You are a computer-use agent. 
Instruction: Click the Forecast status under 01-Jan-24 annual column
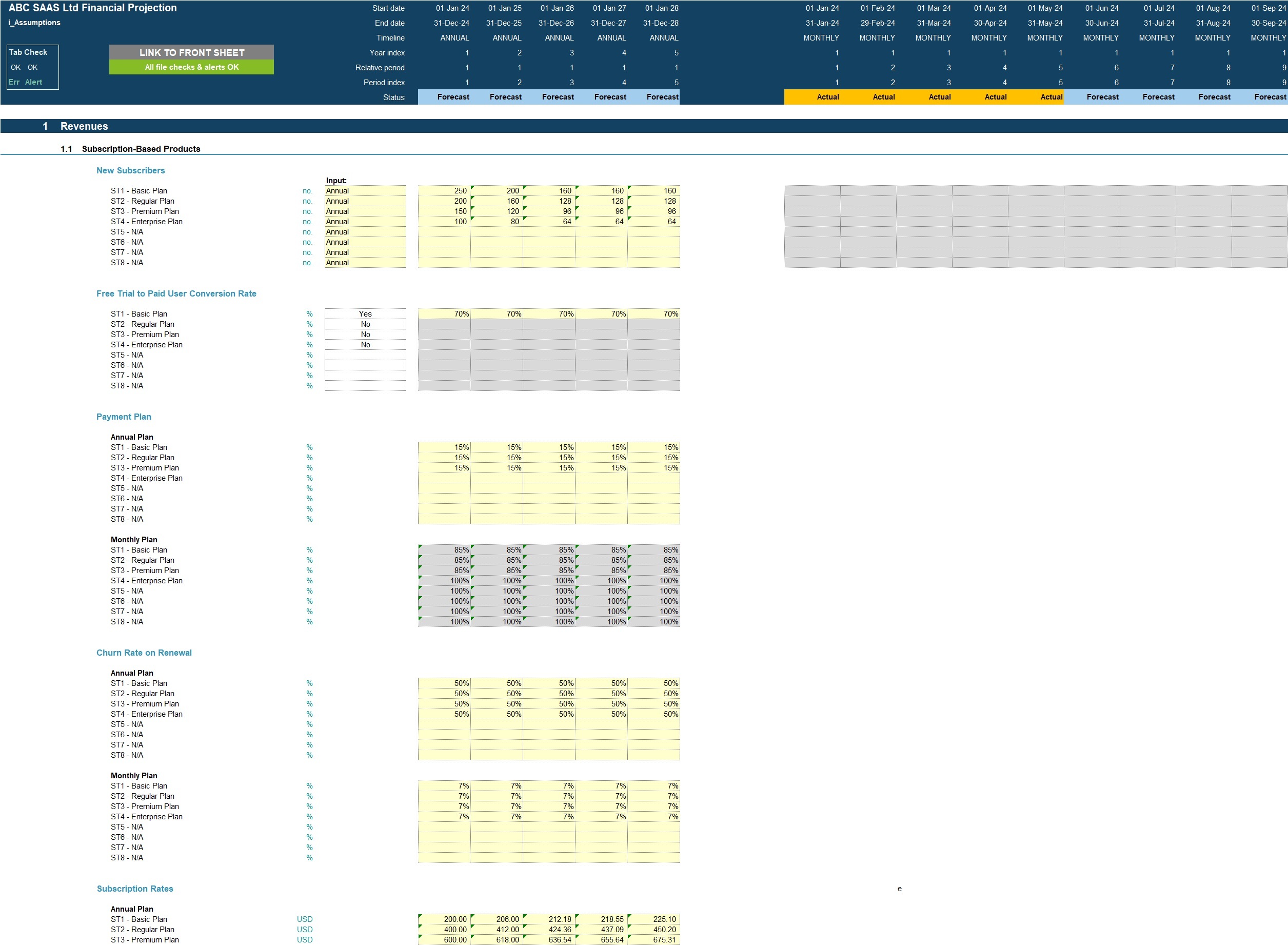point(444,96)
